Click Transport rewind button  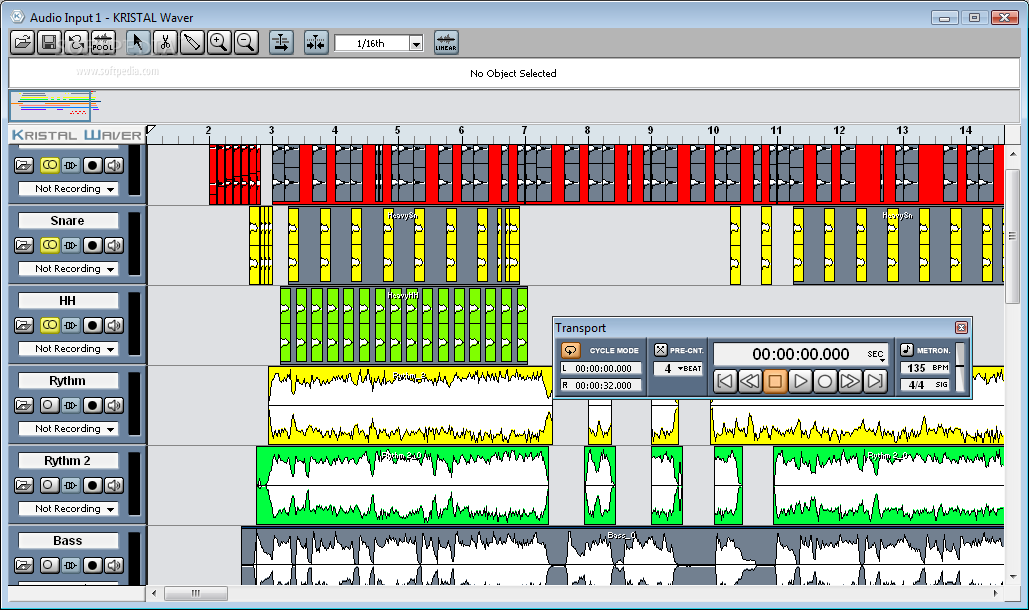click(749, 381)
